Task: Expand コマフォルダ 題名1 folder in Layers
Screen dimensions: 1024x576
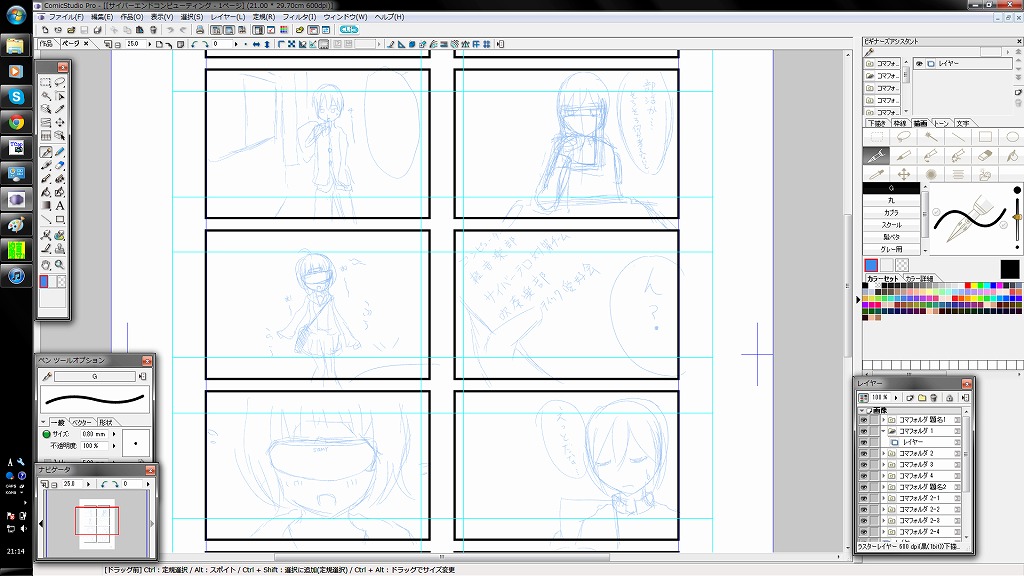Action: click(x=884, y=420)
